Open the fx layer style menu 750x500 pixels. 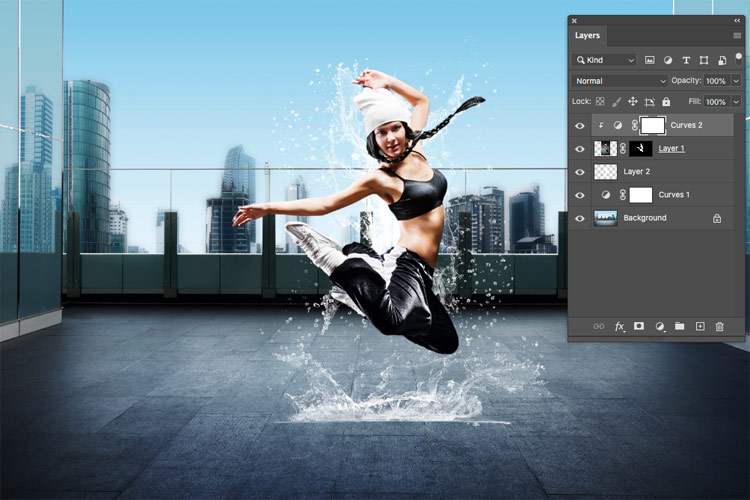(x=619, y=327)
